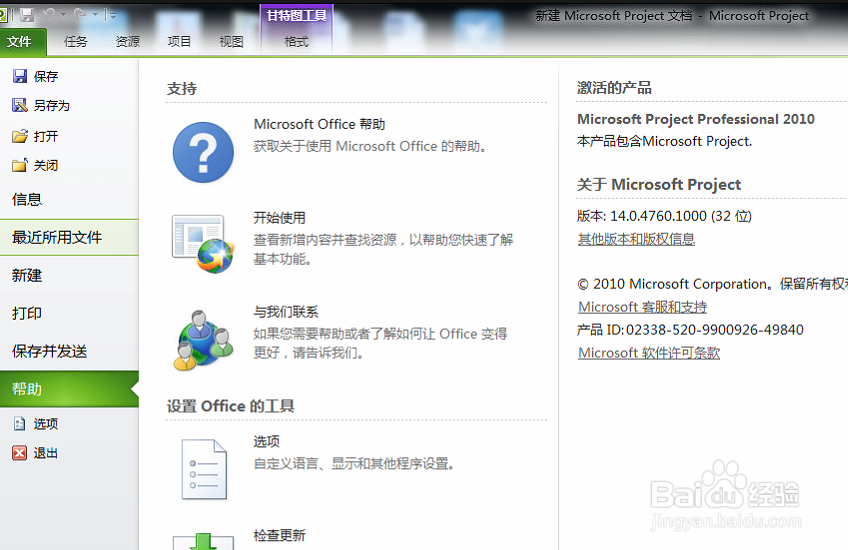Click 检查更新 heading text

tap(280, 535)
